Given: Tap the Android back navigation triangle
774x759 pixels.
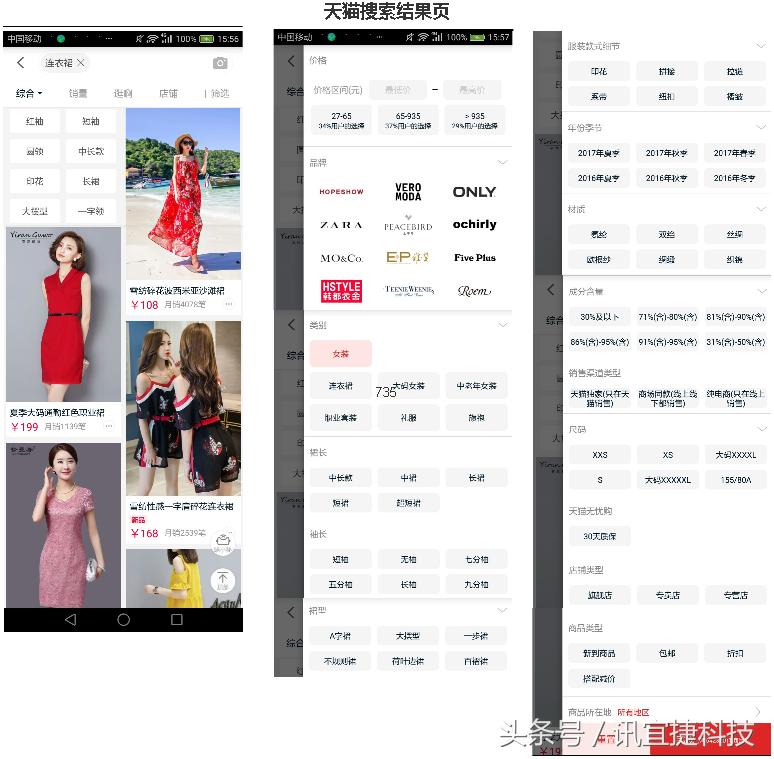Looking at the screenshot, I should 71,620.
